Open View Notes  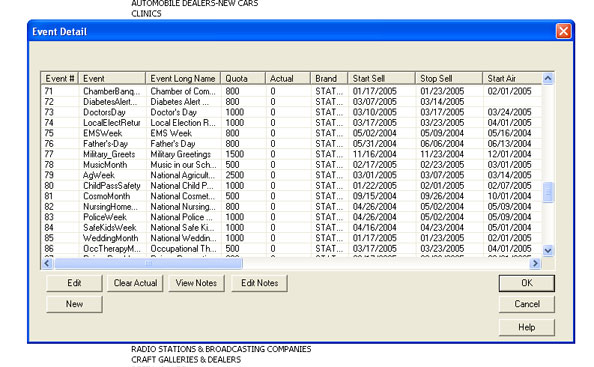click(x=196, y=283)
